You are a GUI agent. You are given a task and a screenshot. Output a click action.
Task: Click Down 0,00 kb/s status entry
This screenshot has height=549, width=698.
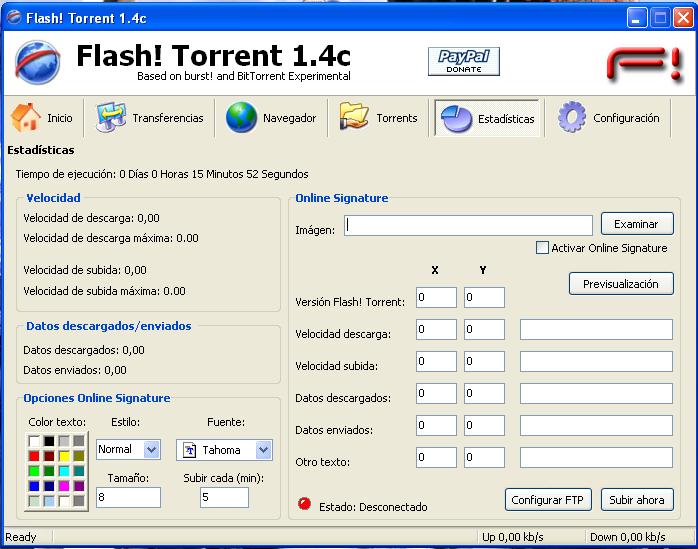tap(628, 537)
